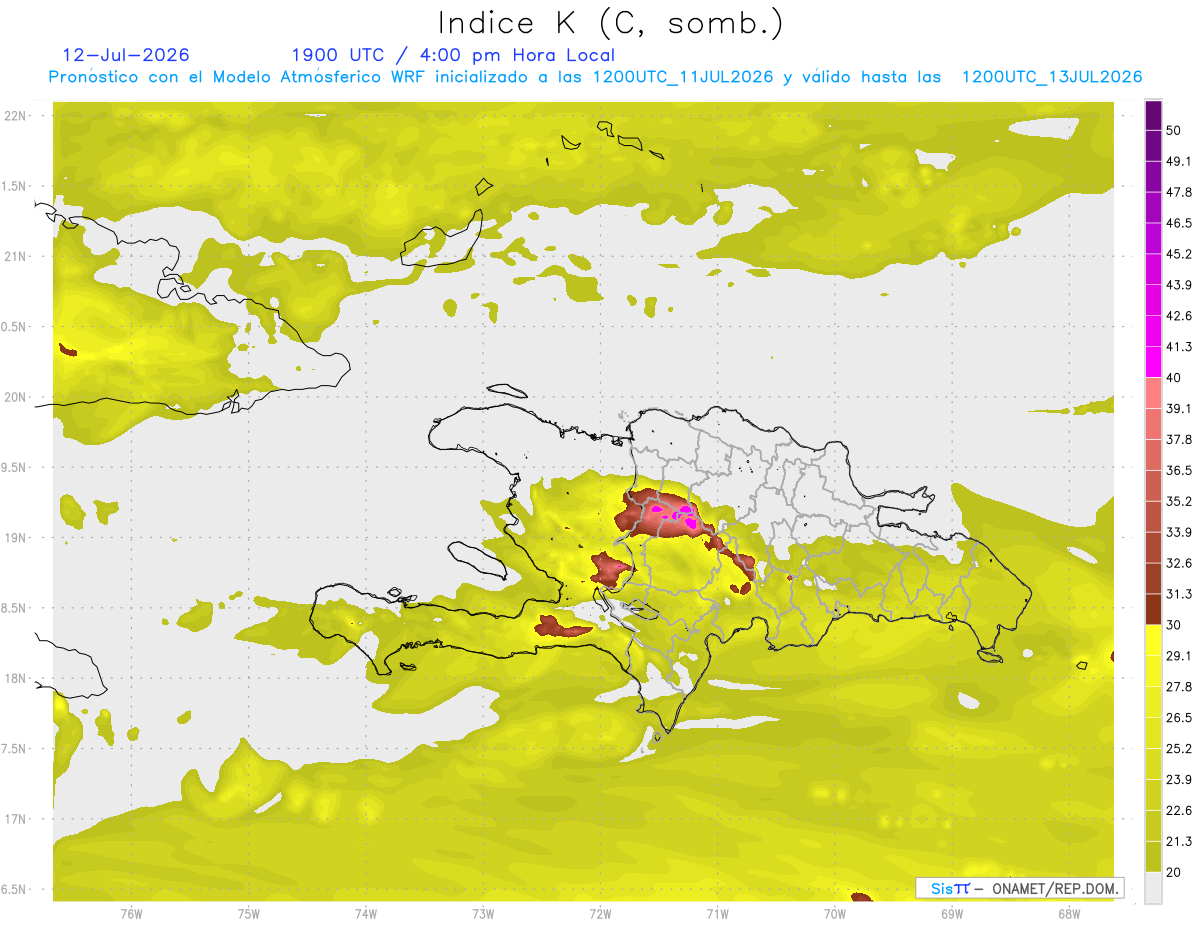Screen dimensions: 1200x927
Task: Click the "Indice K (C, somb.)" title
Action: [610, 24]
